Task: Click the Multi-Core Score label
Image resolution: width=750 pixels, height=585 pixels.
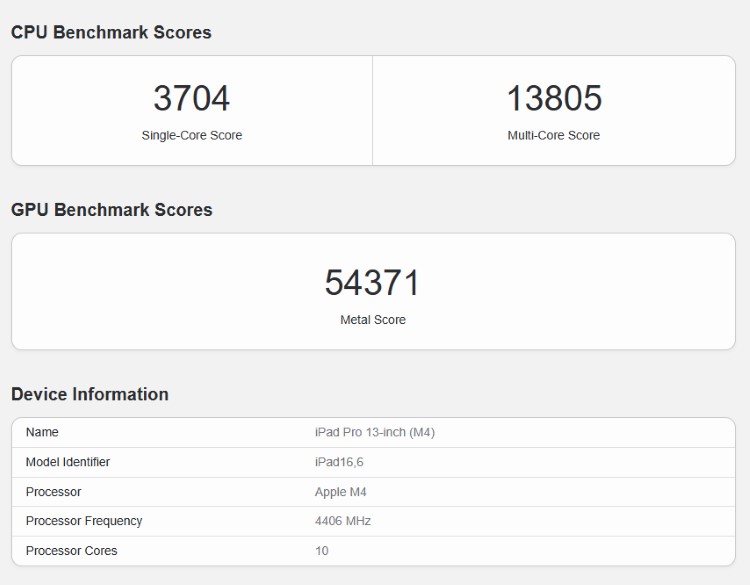Action: pos(554,135)
